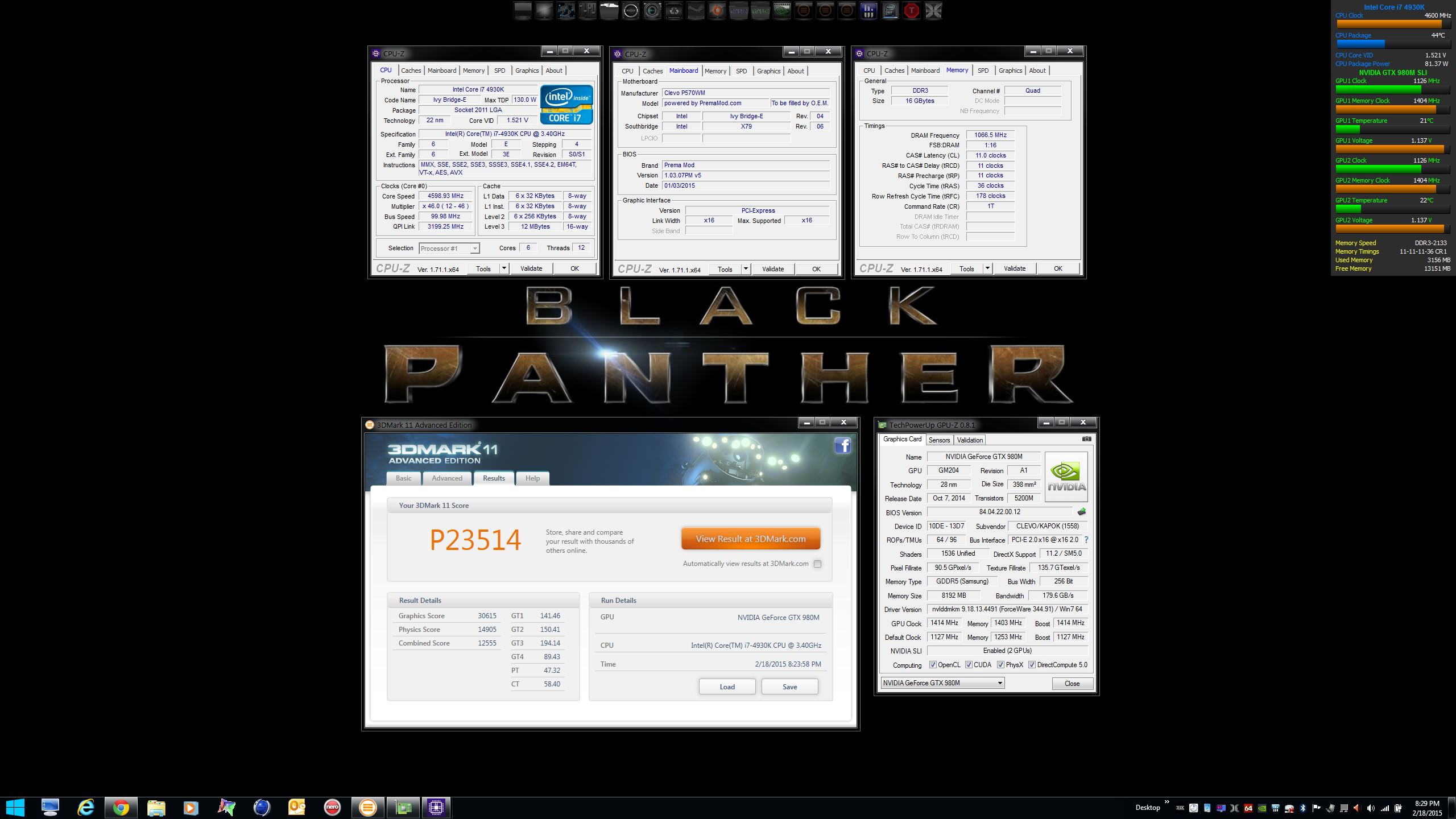Expand Tools dropdown arrow in Mainboard tab window

[x=746, y=269]
